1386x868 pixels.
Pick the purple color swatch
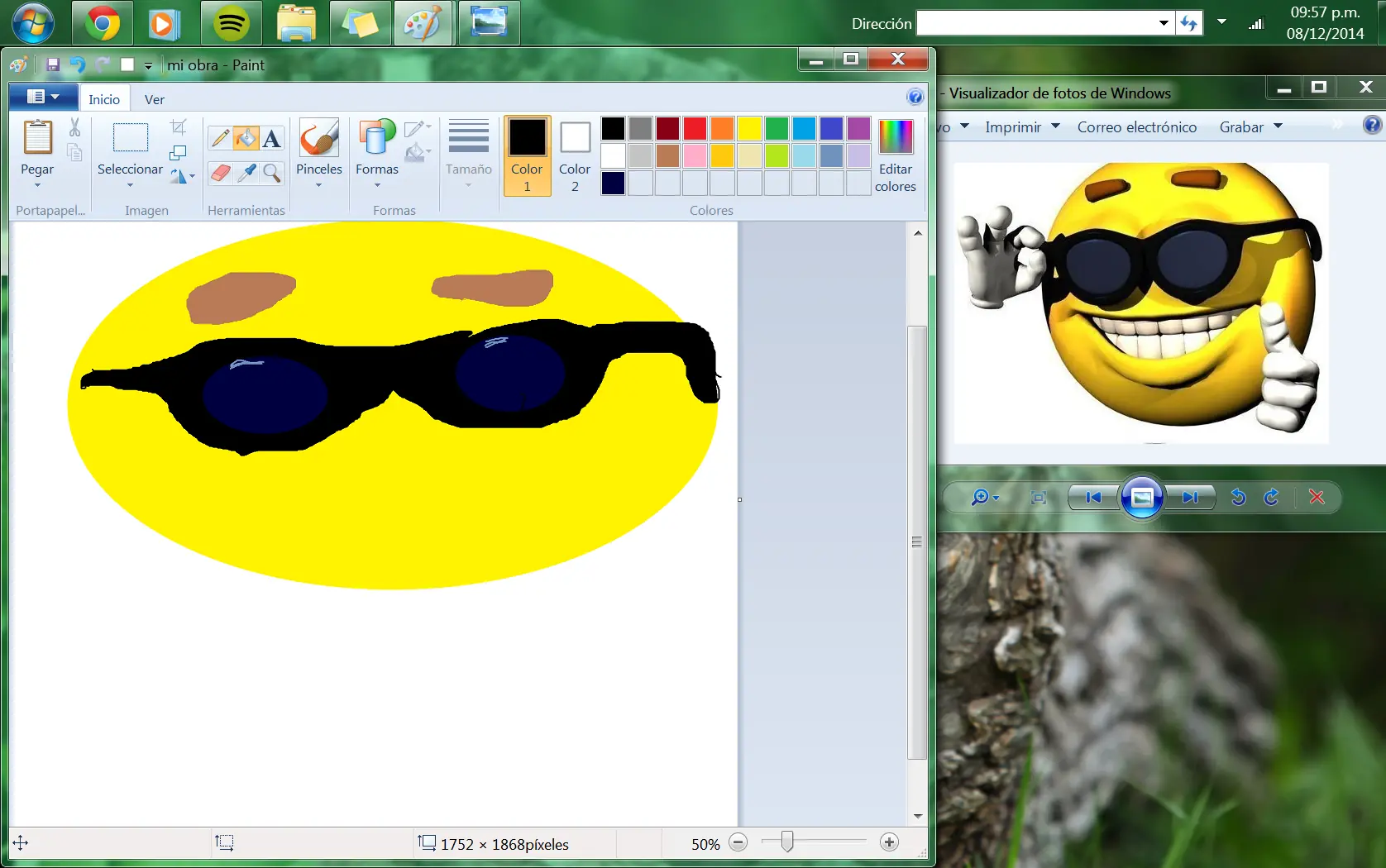(x=858, y=128)
